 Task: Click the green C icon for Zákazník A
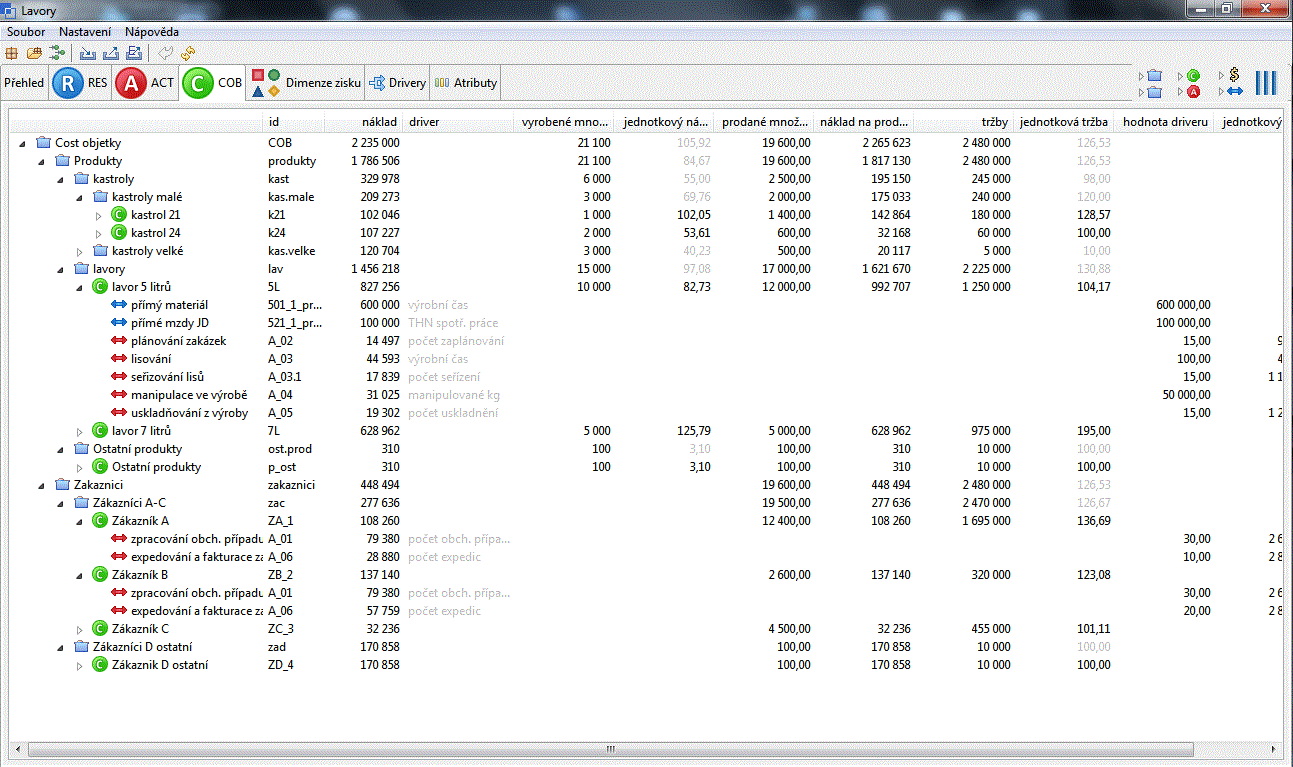pos(100,521)
